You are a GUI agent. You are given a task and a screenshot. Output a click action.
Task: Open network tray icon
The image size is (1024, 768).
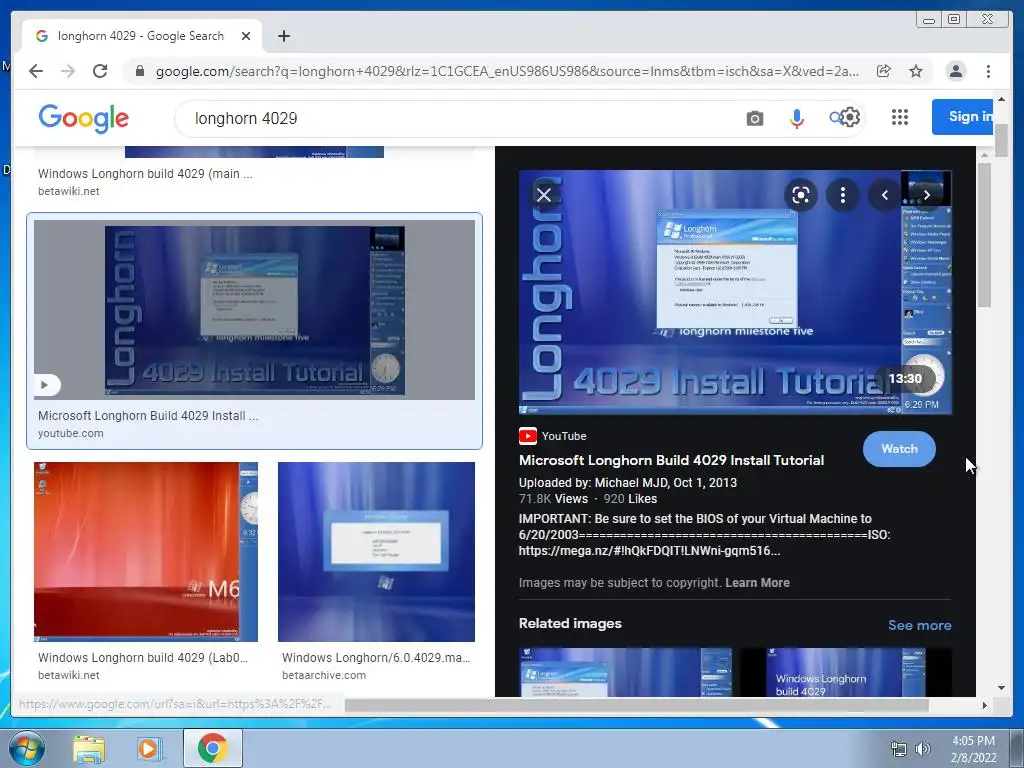(x=899, y=749)
